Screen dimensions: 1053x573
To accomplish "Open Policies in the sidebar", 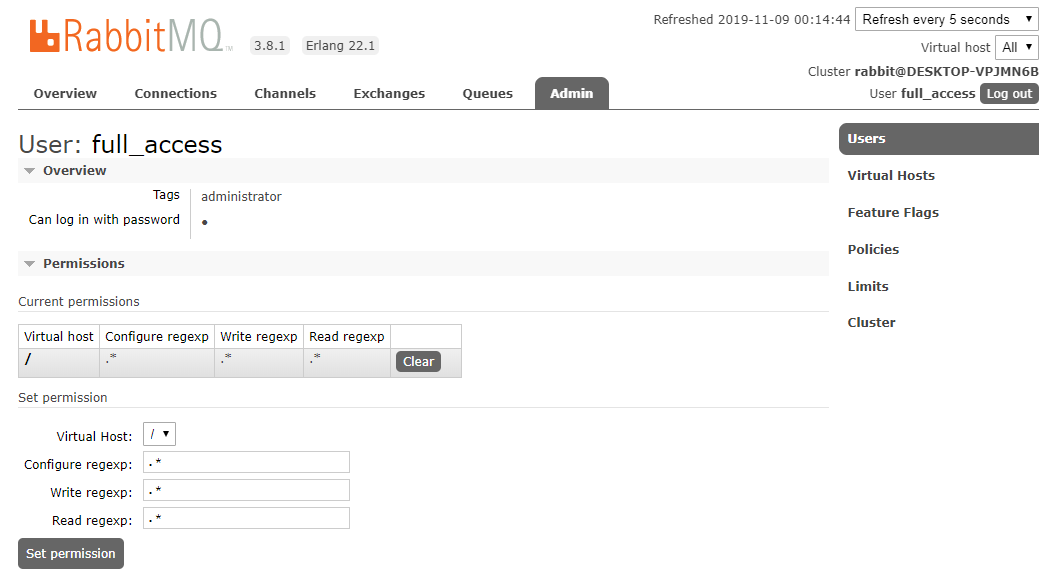I will (873, 249).
